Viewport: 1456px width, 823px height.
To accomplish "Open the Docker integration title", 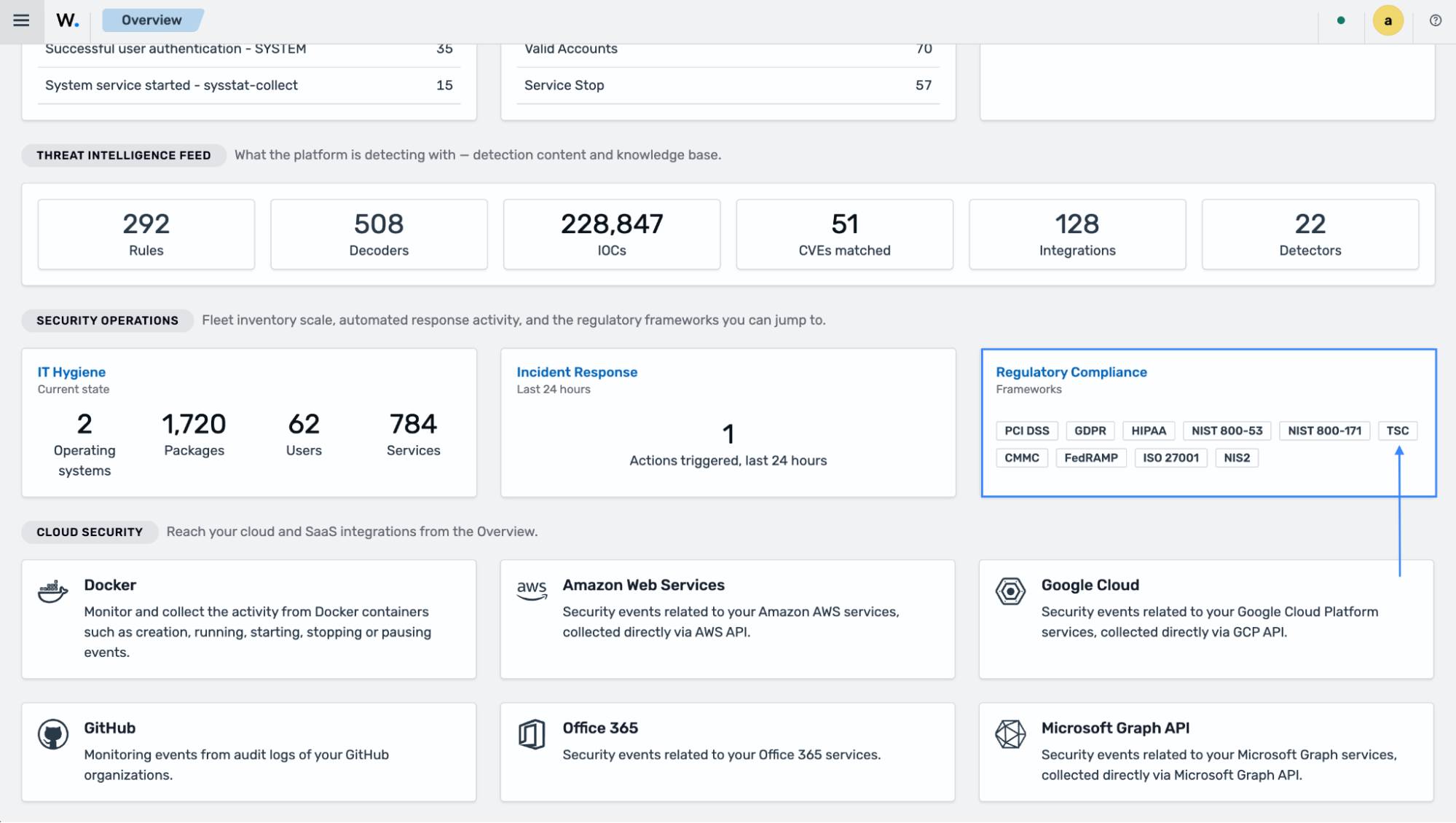I will 110,585.
